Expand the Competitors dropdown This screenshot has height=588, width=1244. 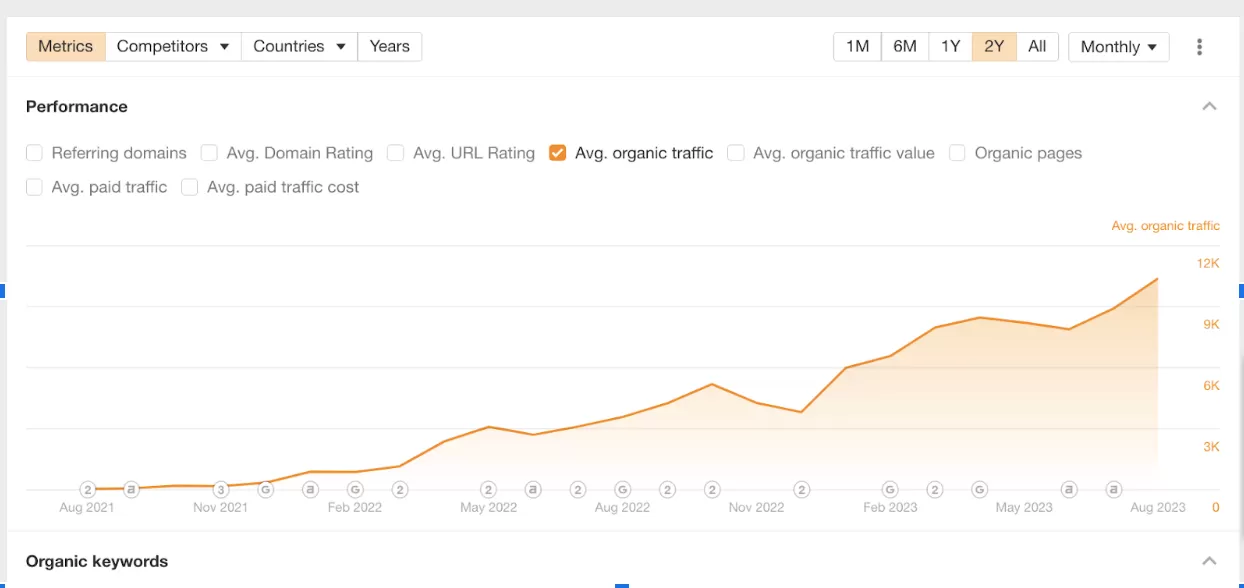173,47
